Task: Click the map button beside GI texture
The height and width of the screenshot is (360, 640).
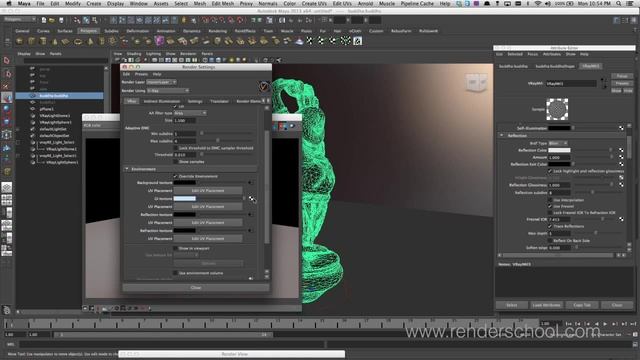Action: pos(250,198)
